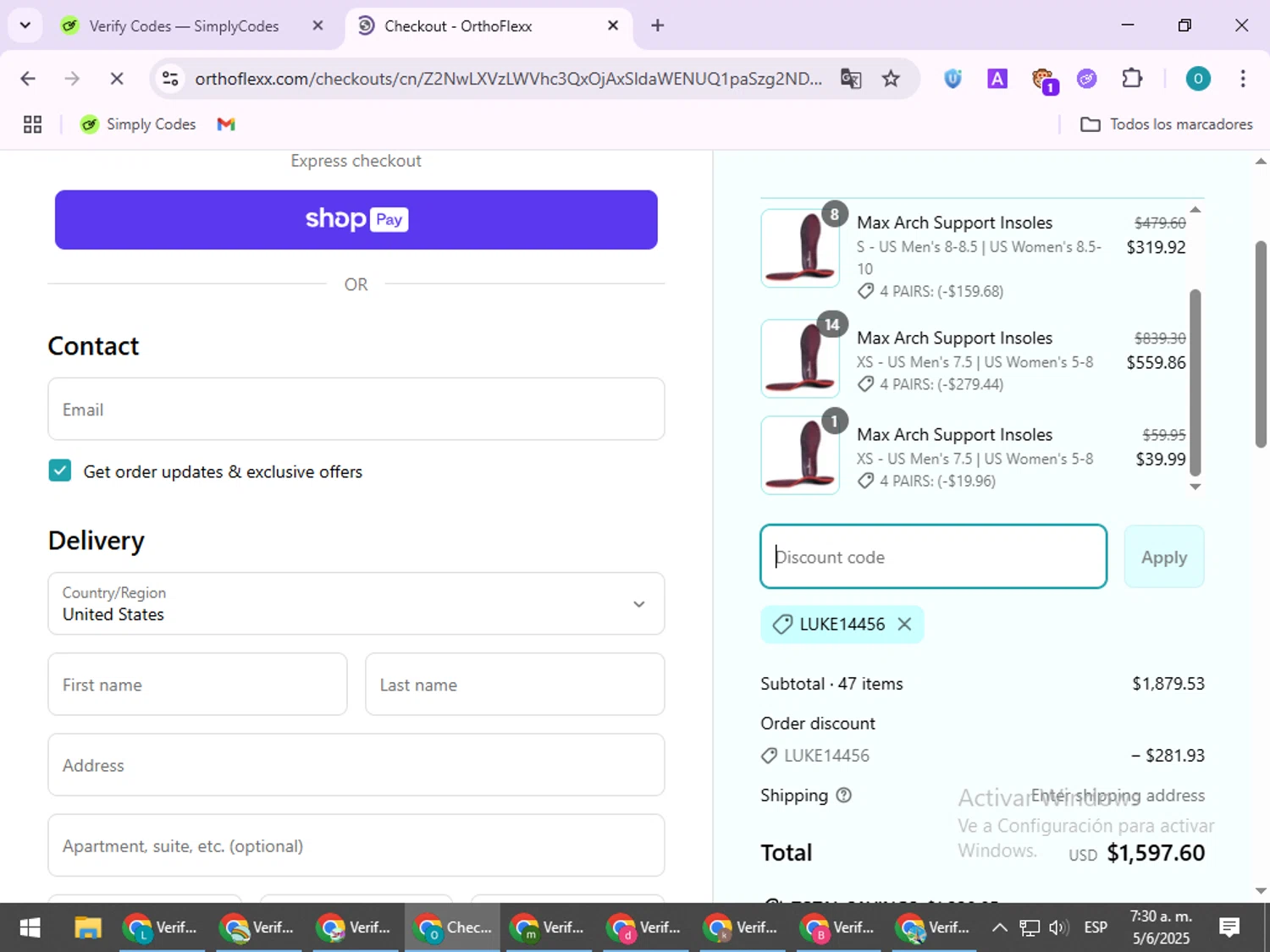Uncheck Get order updates & exclusive offers
Viewport: 1270px width, 952px height.
coord(60,470)
